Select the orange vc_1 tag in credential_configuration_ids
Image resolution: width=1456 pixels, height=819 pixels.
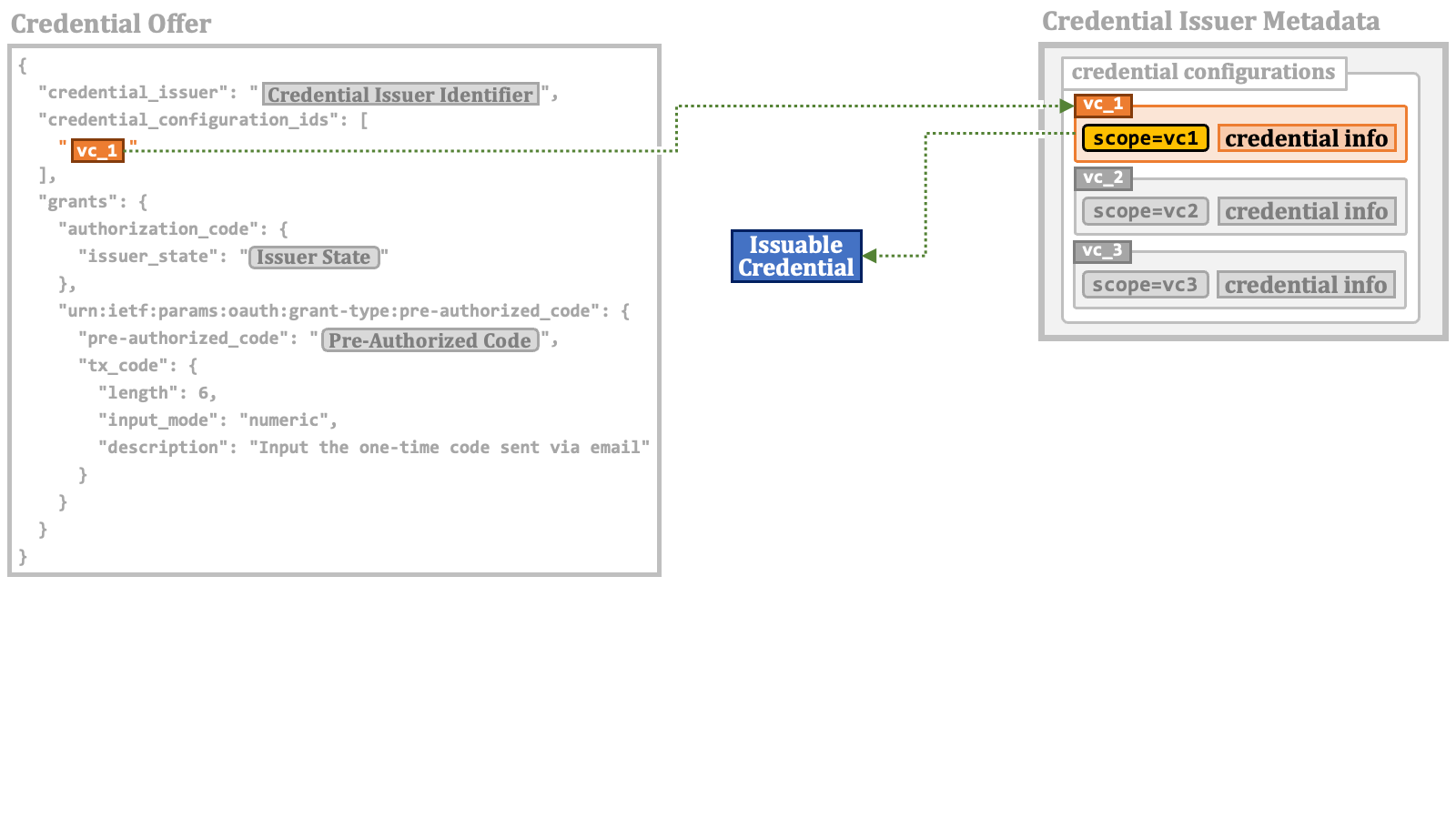click(x=97, y=150)
